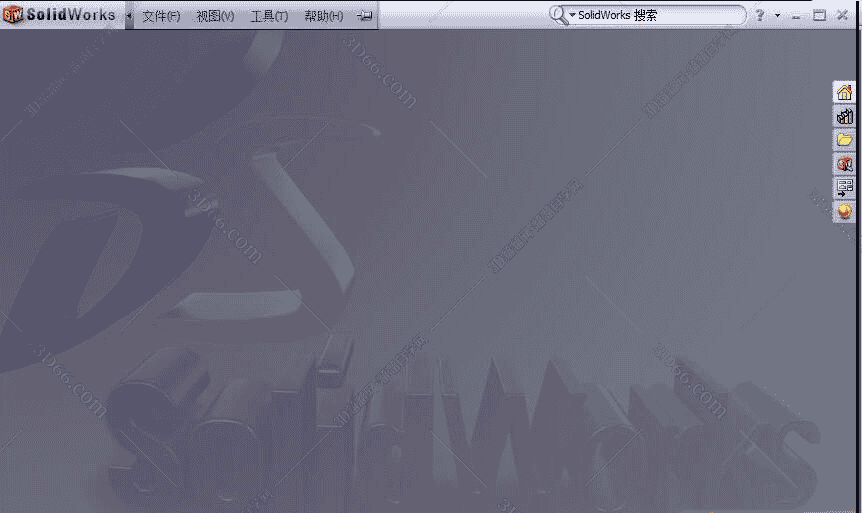
Task: Open the View Palette tab
Action: click(x=844, y=187)
